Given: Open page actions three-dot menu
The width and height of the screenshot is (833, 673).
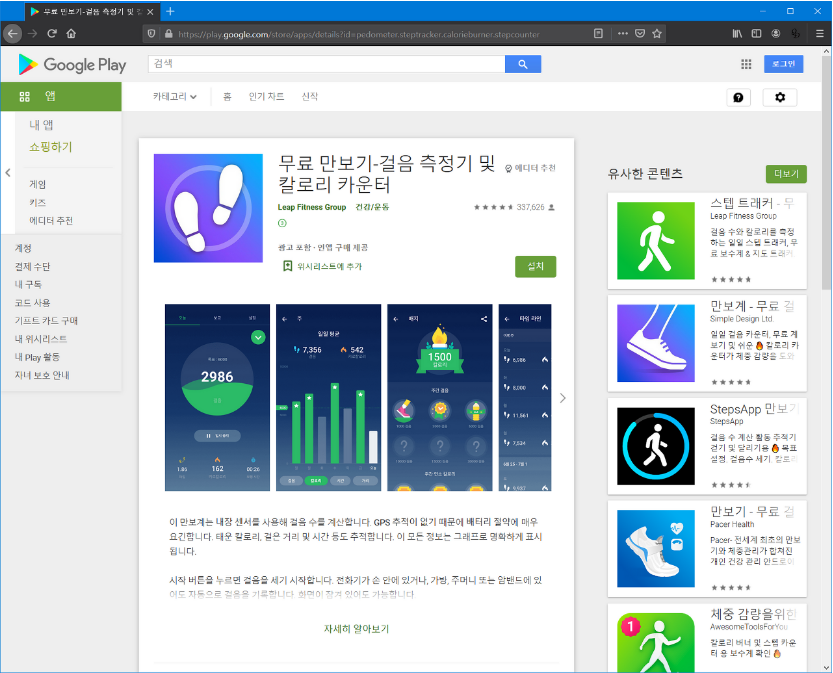Looking at the screenshot, I should coord(623,33).
